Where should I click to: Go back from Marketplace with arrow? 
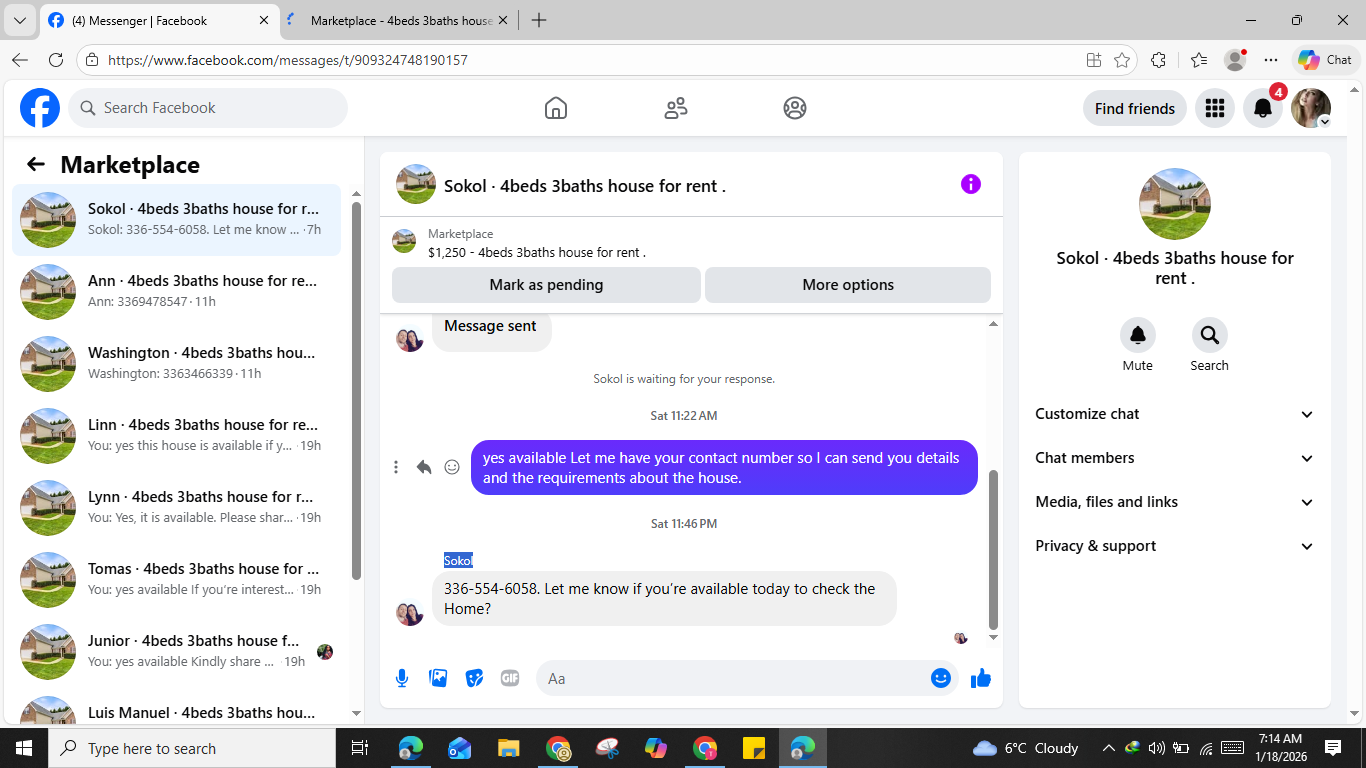point(36,165)
